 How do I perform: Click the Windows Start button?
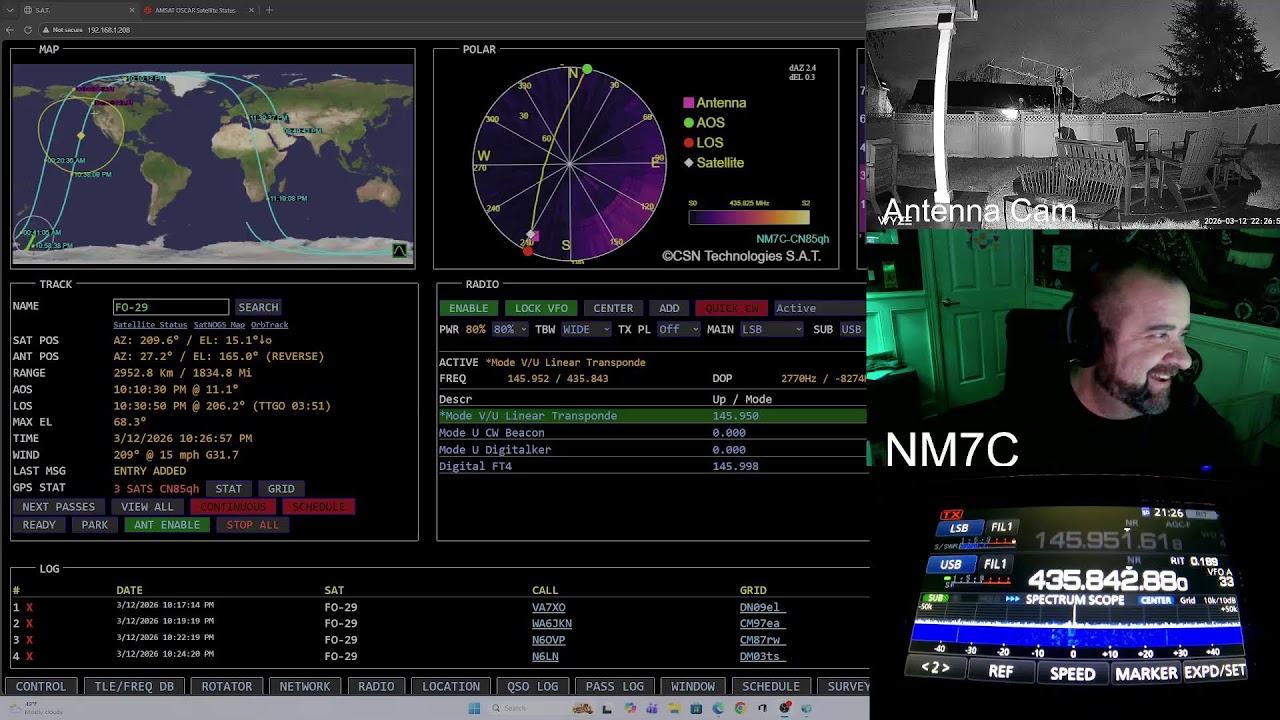[474, 708]
